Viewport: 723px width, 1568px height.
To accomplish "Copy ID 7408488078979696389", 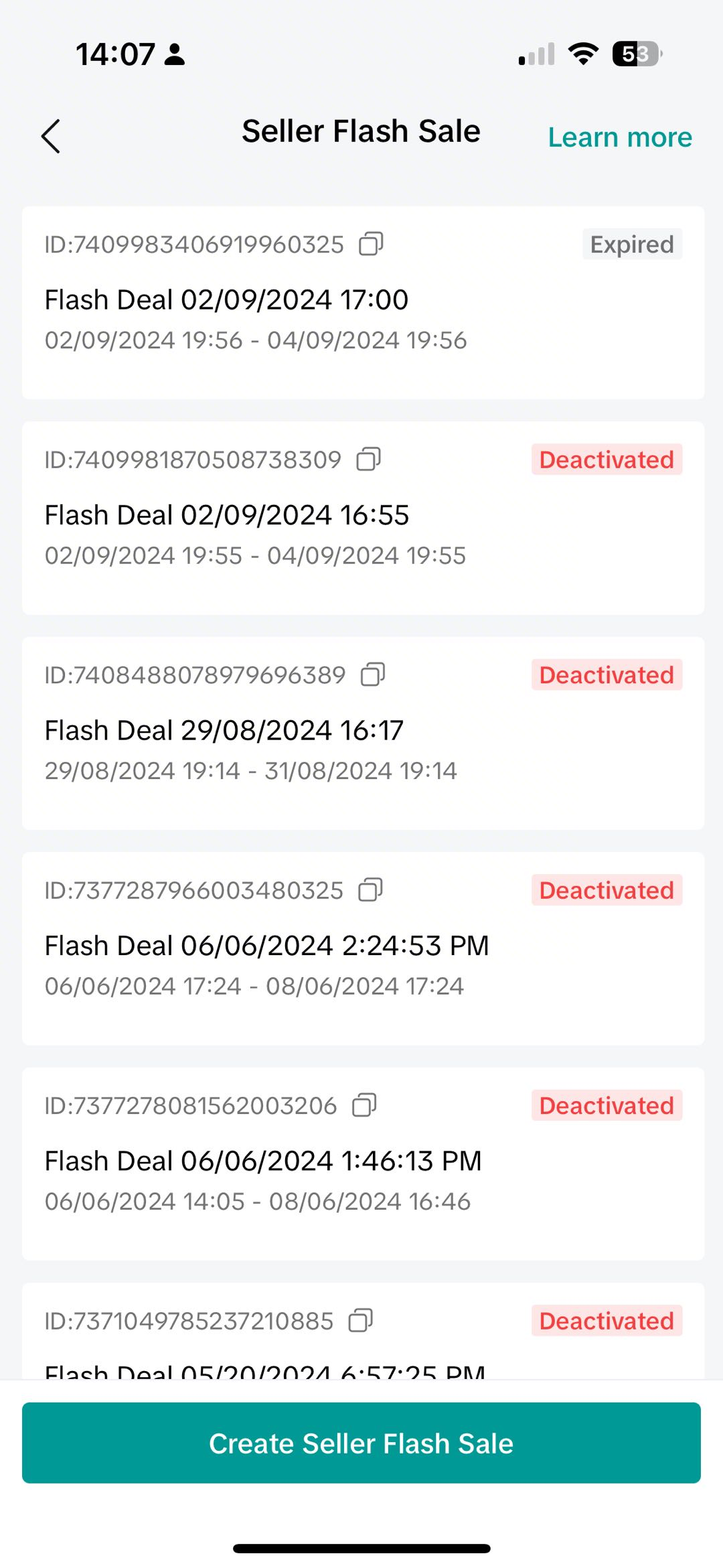I will (373, 674).
